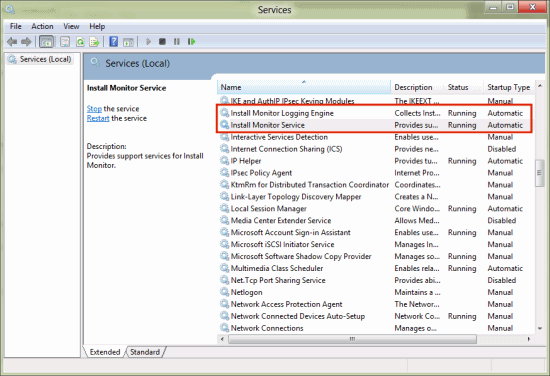Click the vertical scrollbar thumb
This screenshot has height=376, width=550.
539,173
